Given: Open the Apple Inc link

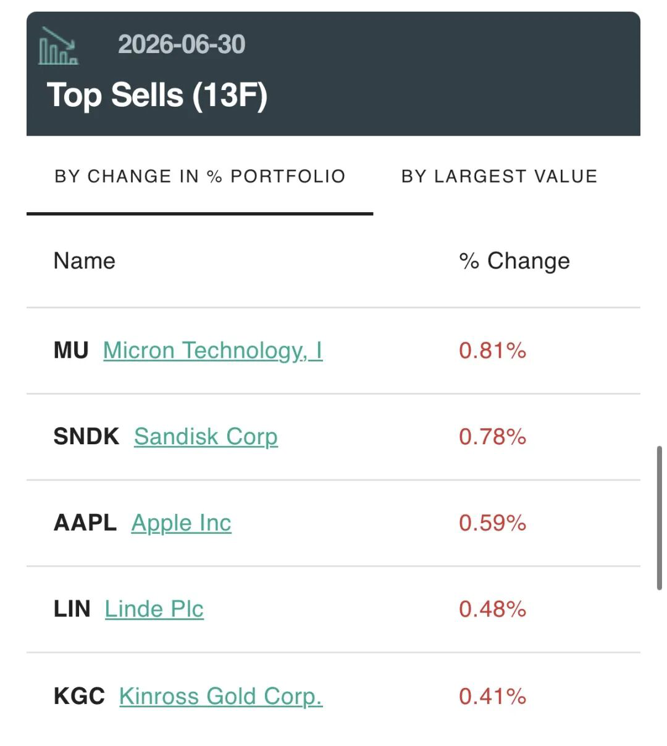Looking at the screenshot, I should [181, 523].
